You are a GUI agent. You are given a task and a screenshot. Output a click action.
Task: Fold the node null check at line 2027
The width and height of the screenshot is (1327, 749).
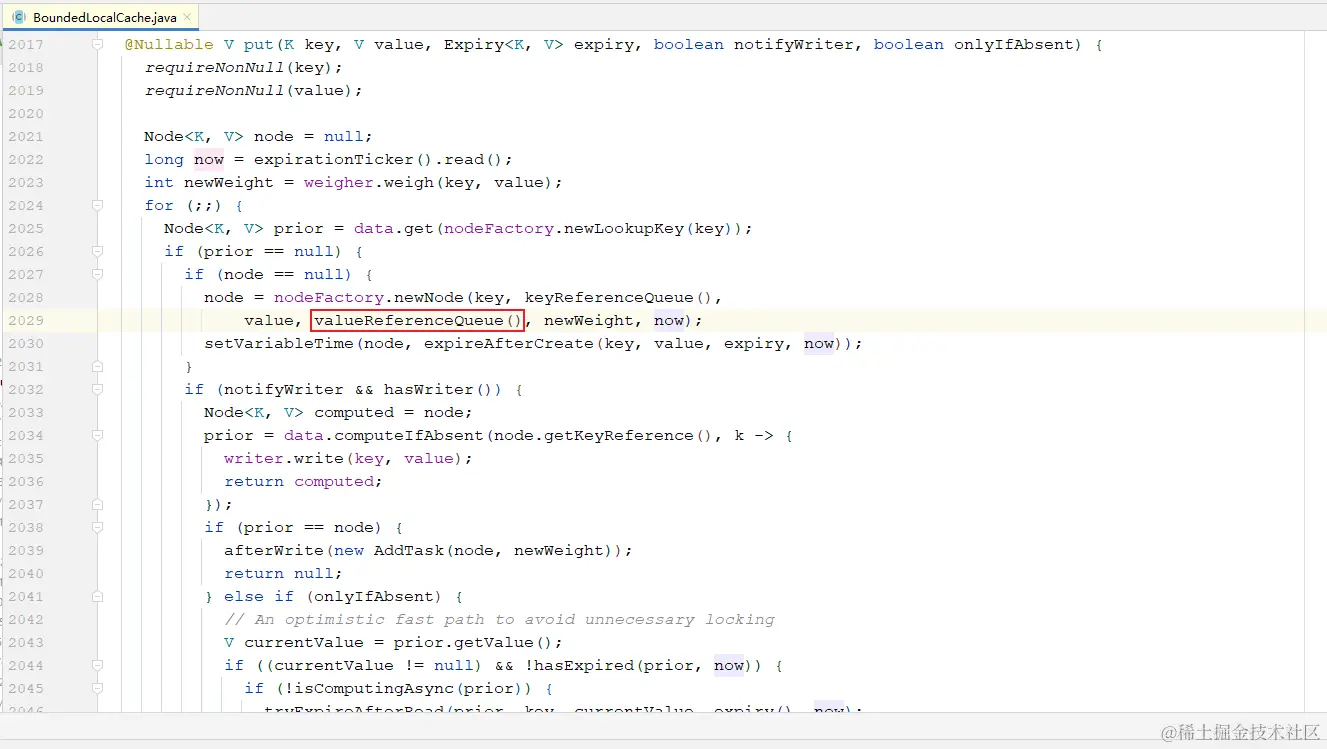[x=98, y=274]
